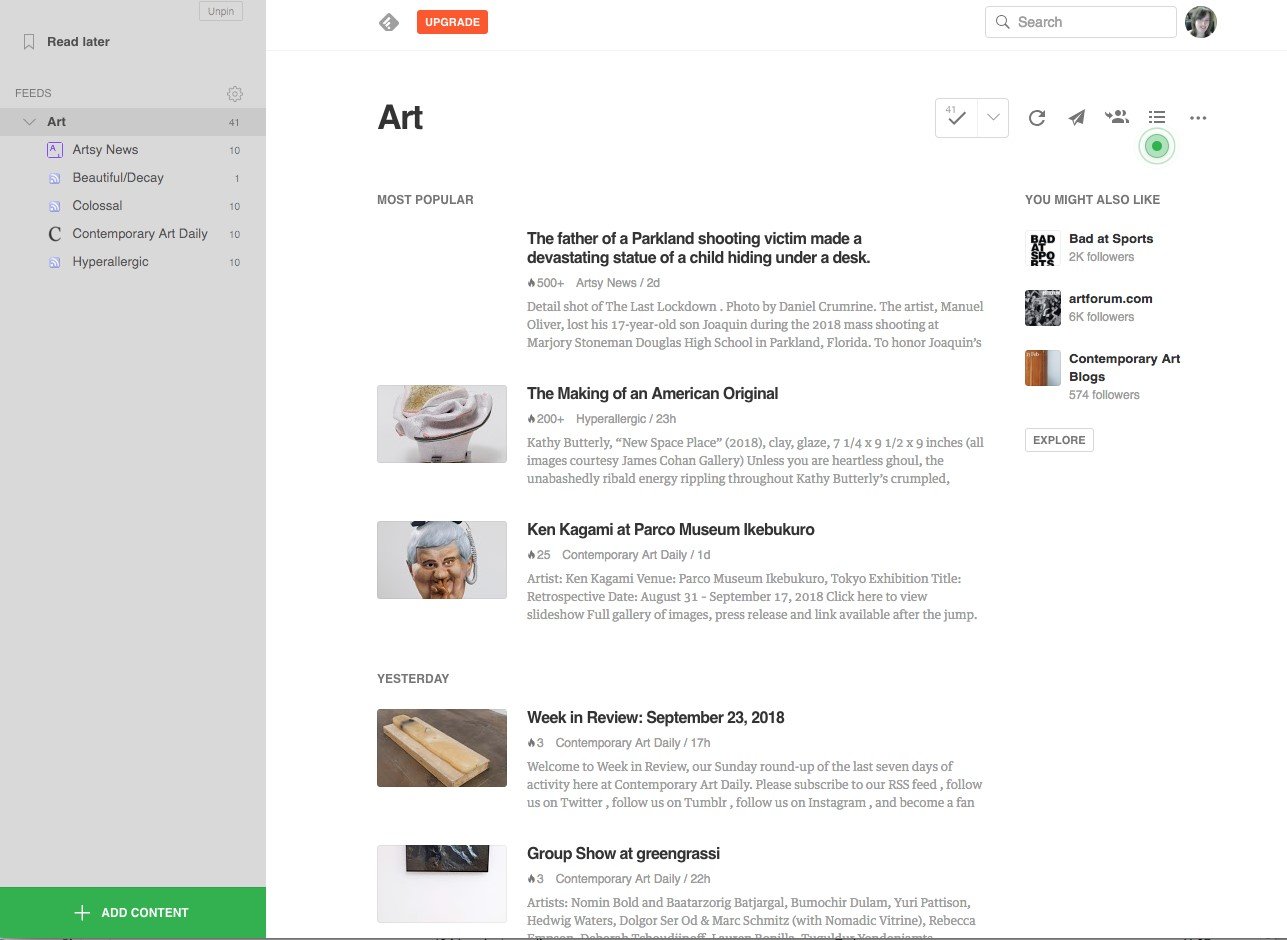This screenshot has height=940, width=1287.
Task: Click the Bad at Sports feed name
Action: pyautogui.click(x=1111, y=239)
